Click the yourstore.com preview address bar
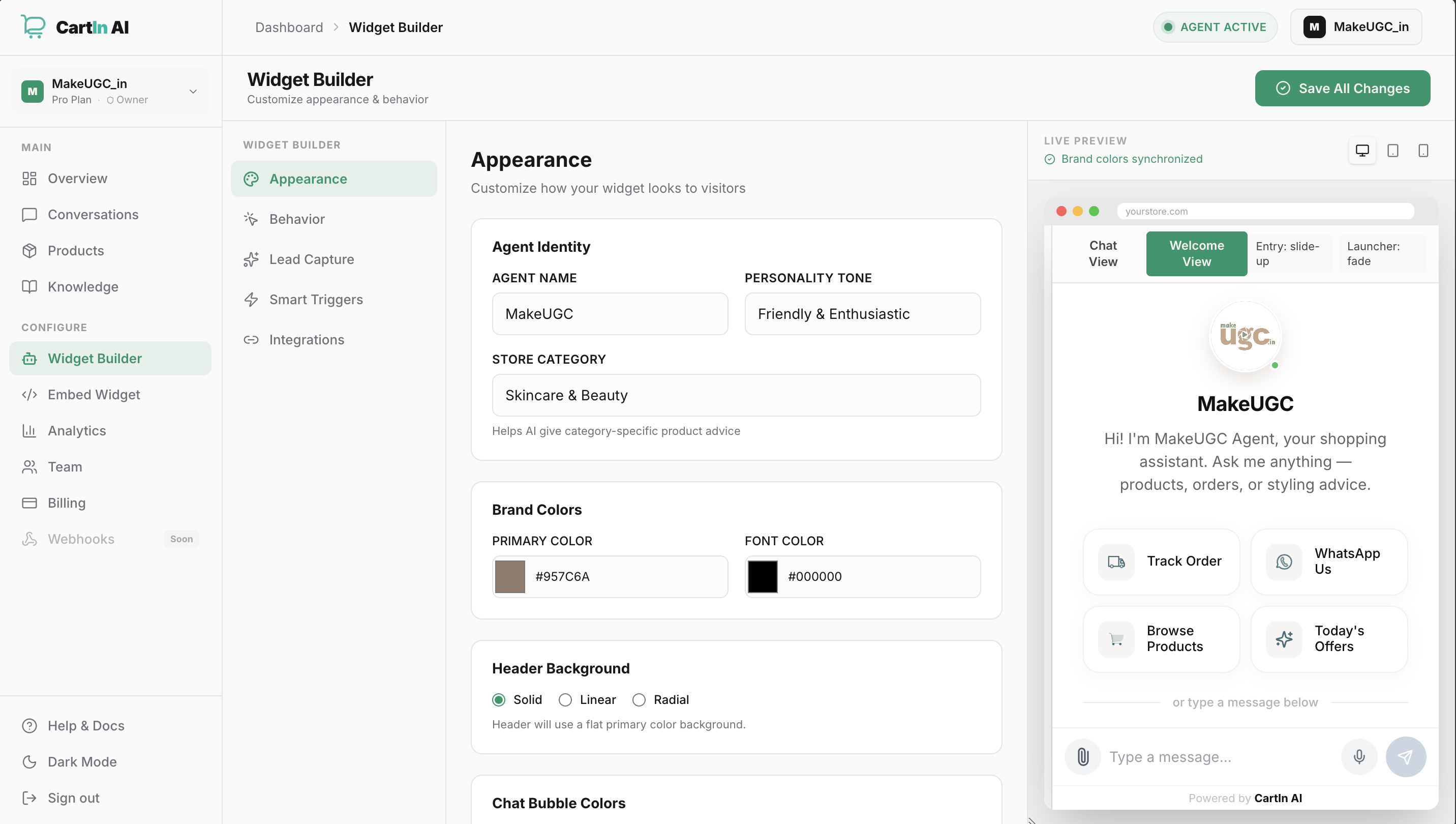 point(1265,211)
